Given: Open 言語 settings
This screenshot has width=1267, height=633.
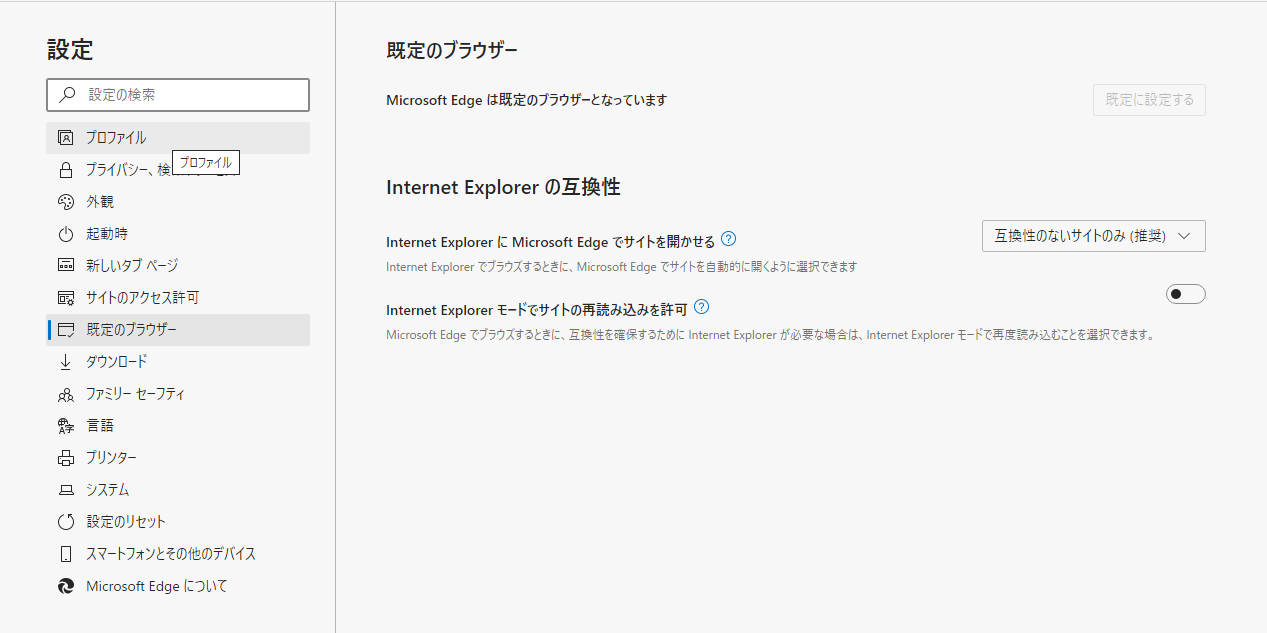Looking at the screenshot, I should pyautogui.click(x=178, y=426).
